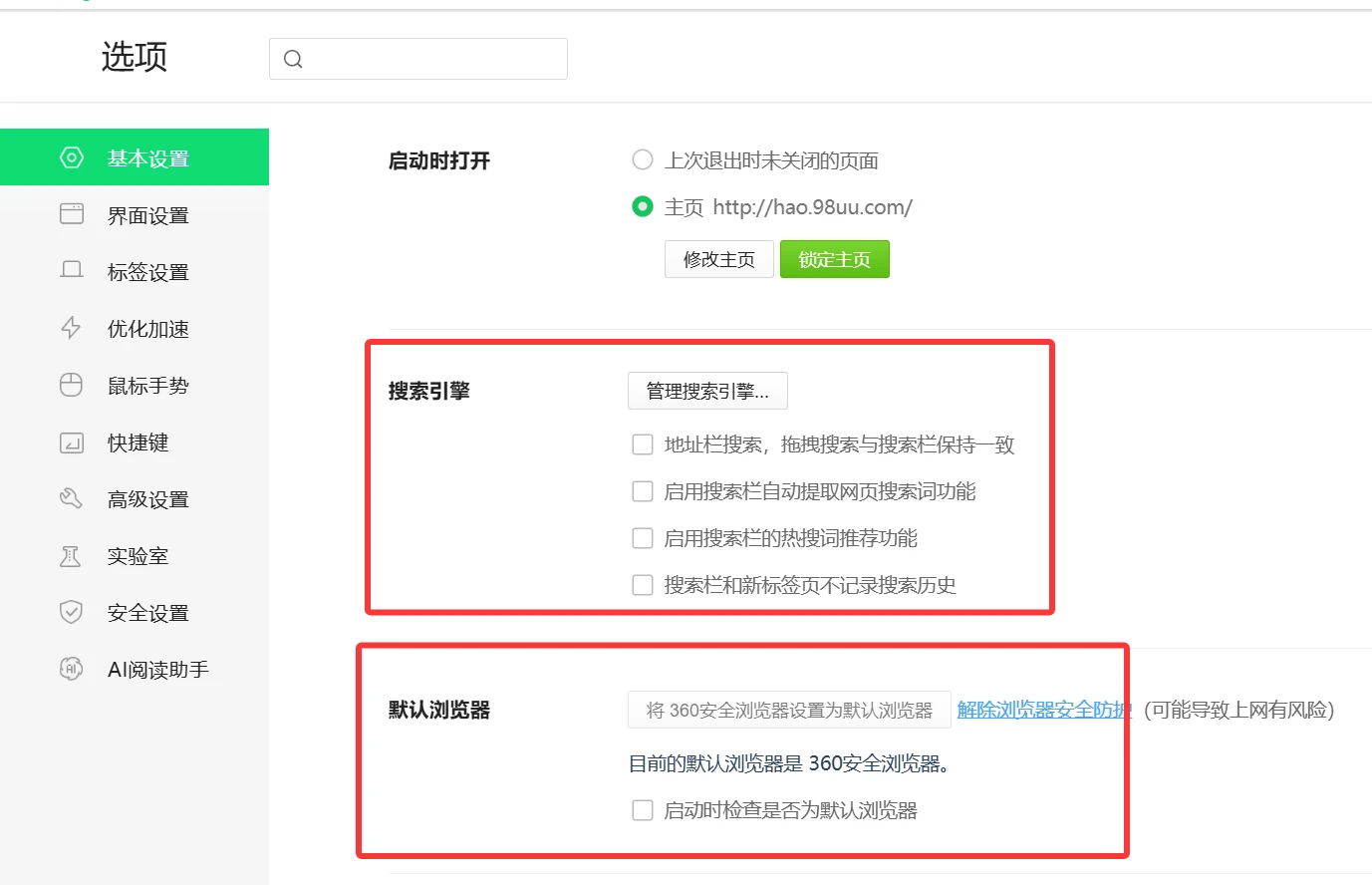Enable 启动时检查是否为默认浏览器
1372x885 pixels.
(x=643, y=810)
